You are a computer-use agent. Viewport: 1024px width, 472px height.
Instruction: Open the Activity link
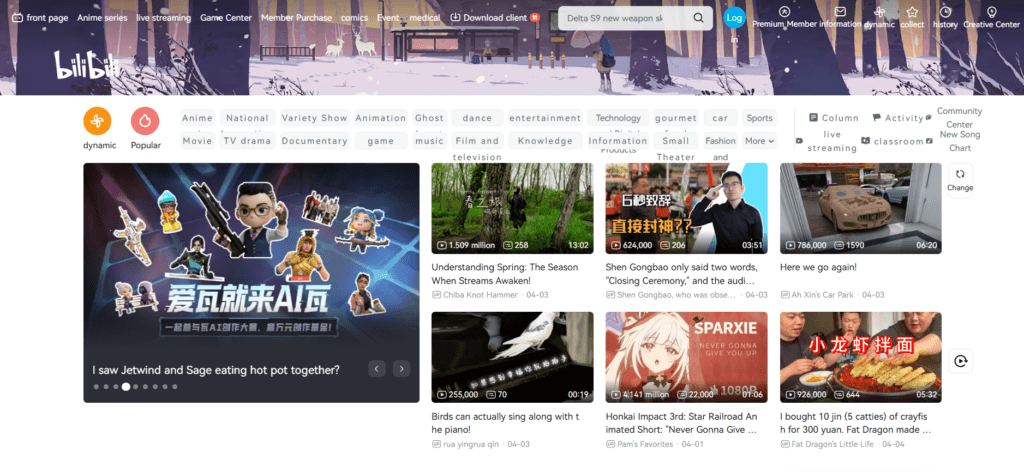(899, 118)
